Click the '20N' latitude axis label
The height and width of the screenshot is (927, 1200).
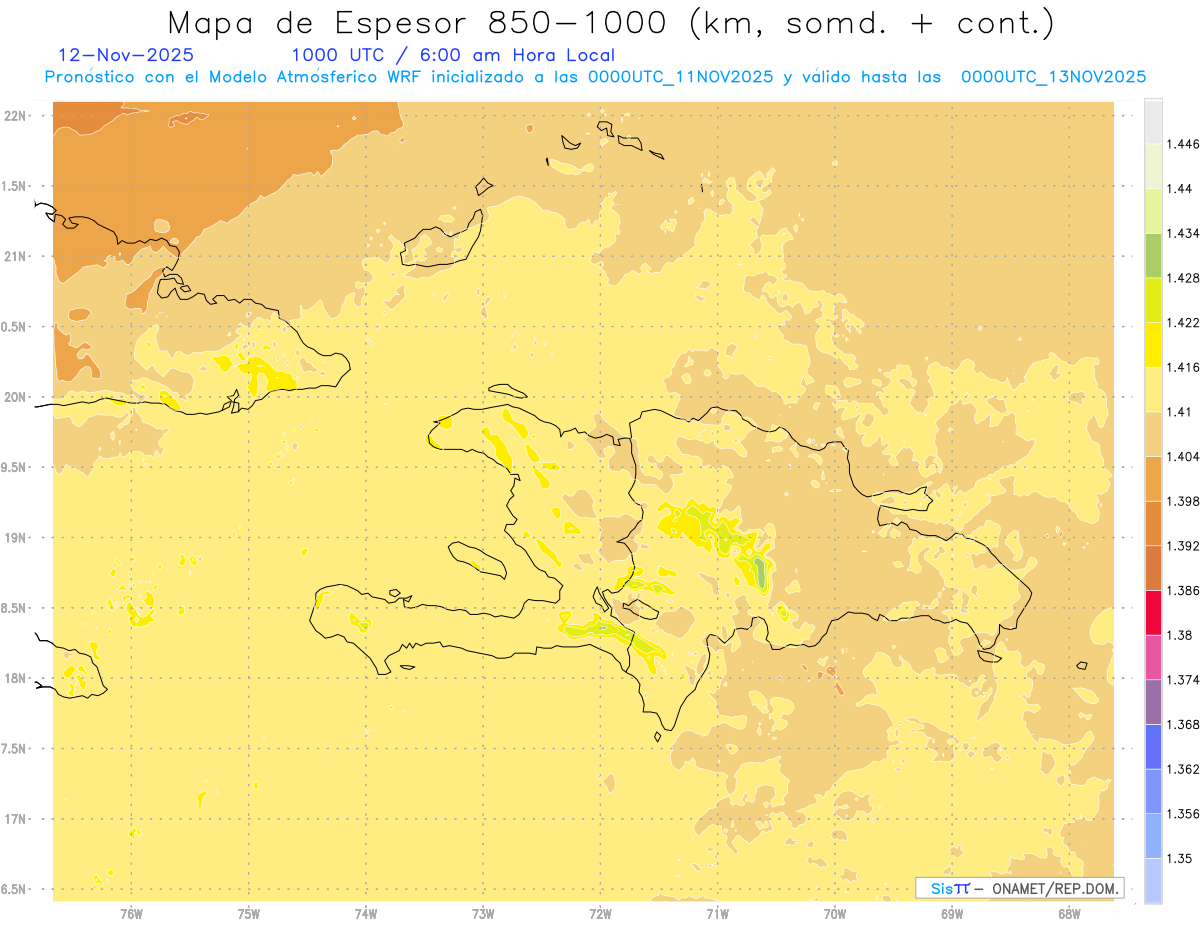[16, 397]
